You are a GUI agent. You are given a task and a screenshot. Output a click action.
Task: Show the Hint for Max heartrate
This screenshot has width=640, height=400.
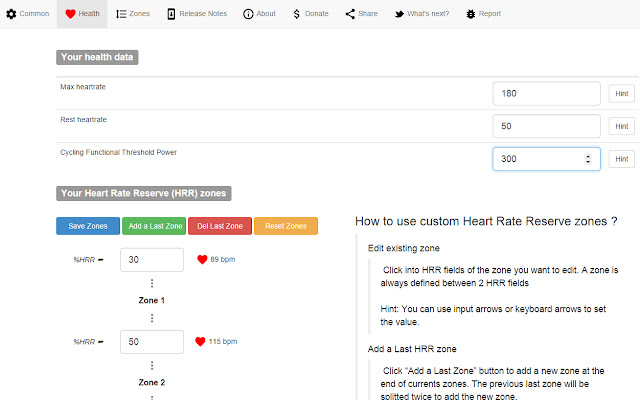click(x=621, y=94)
